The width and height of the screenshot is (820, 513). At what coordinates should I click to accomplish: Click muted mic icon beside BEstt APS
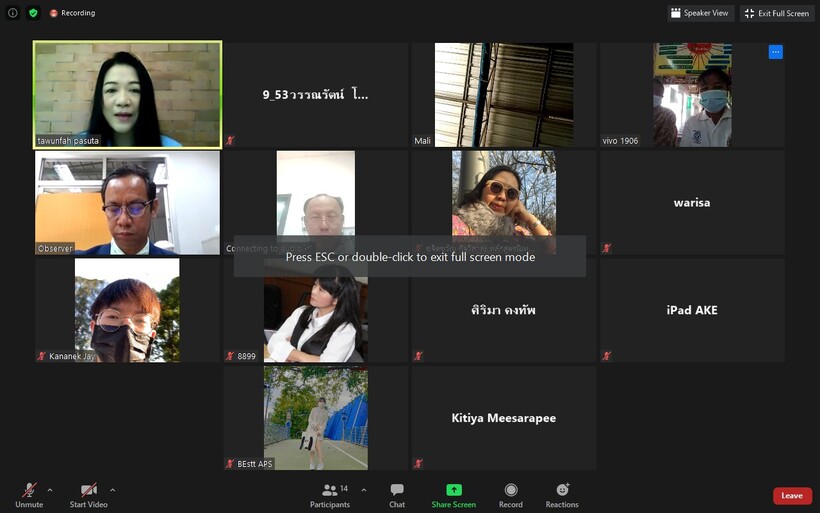[x=230, y=464]
